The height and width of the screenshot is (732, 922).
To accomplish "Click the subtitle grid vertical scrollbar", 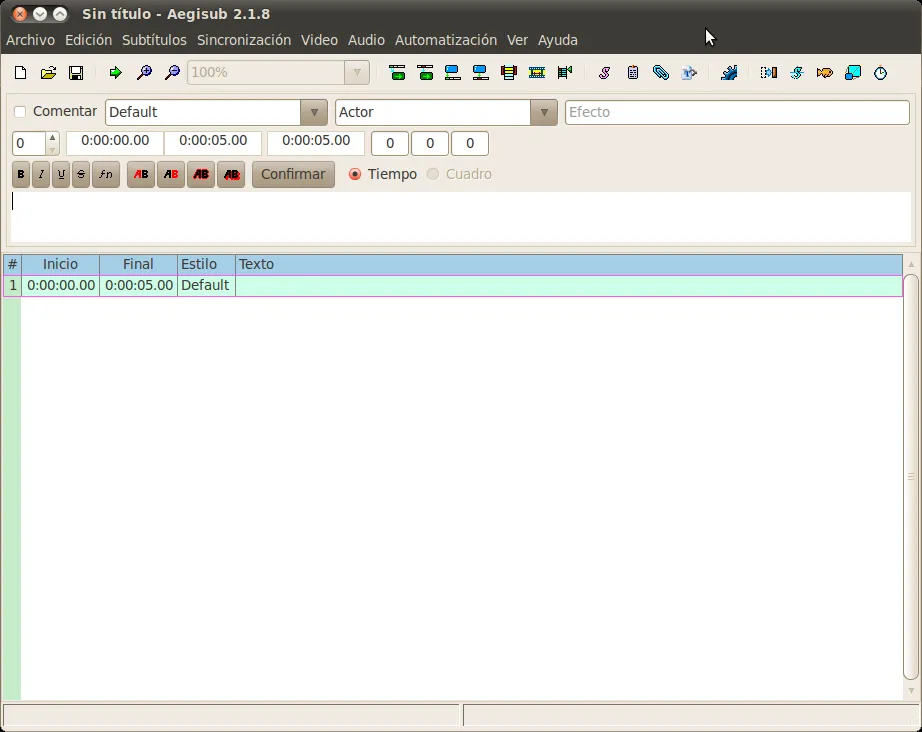I will click(911, 476).
